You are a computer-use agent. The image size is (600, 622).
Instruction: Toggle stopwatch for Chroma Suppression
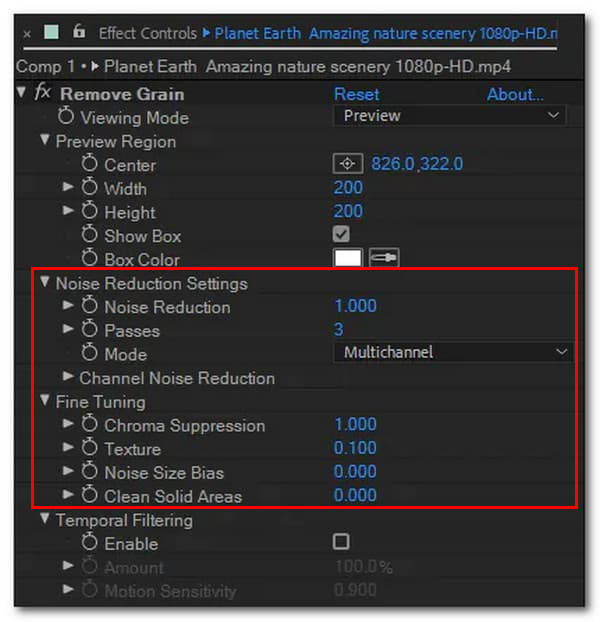point(90,424)
